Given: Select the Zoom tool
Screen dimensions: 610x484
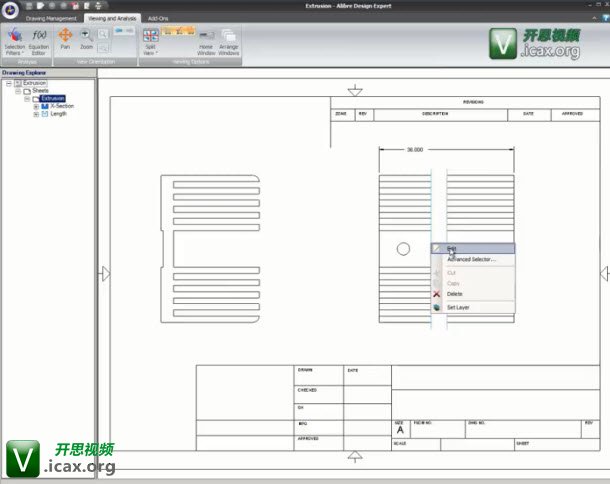Looking at the screenshot, I should click(x=87, y=38).
